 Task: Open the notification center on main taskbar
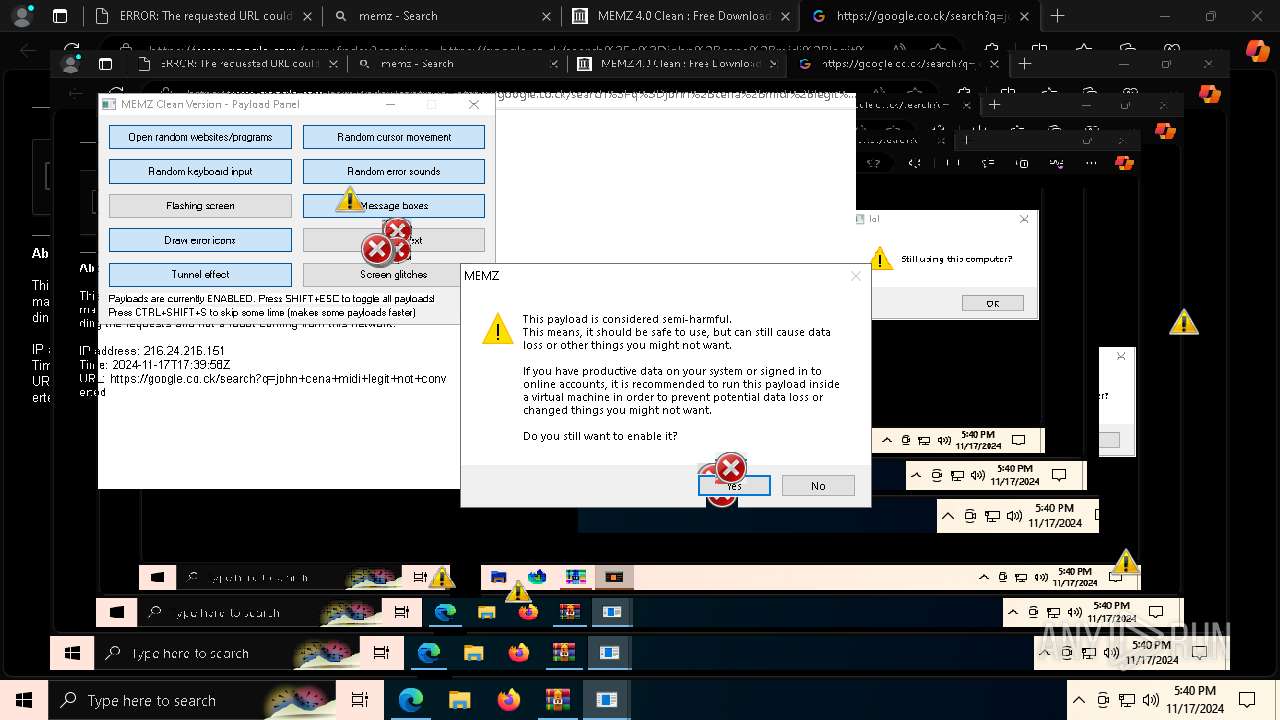(1247, 700)
